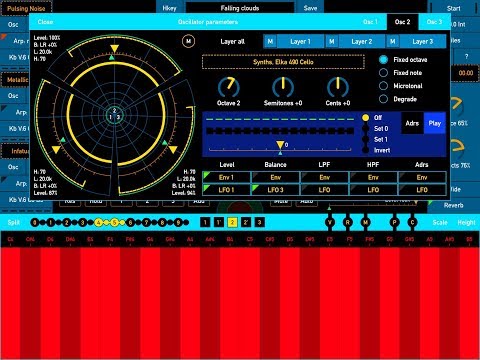Screen dimensions: 480x360
Task: Switch to the Osc 2 tab
Action: (402, 22)
